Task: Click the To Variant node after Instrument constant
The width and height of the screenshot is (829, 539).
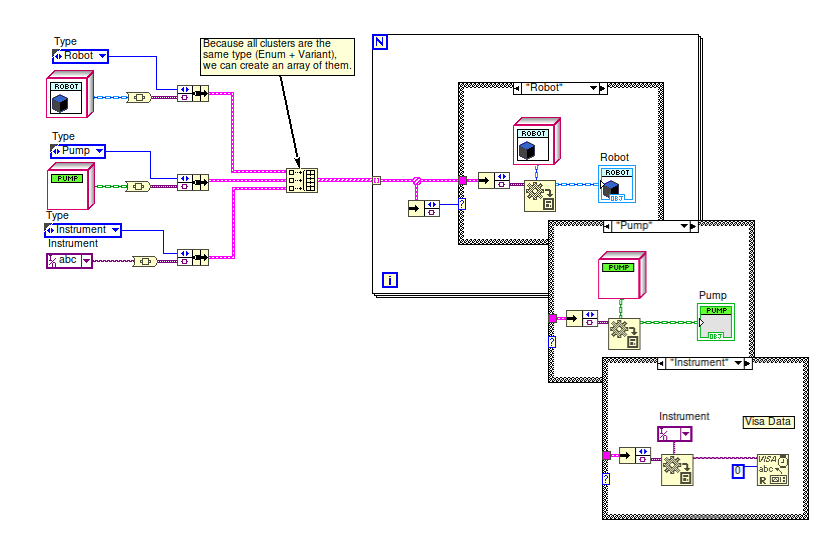Action: pos(145,261)
